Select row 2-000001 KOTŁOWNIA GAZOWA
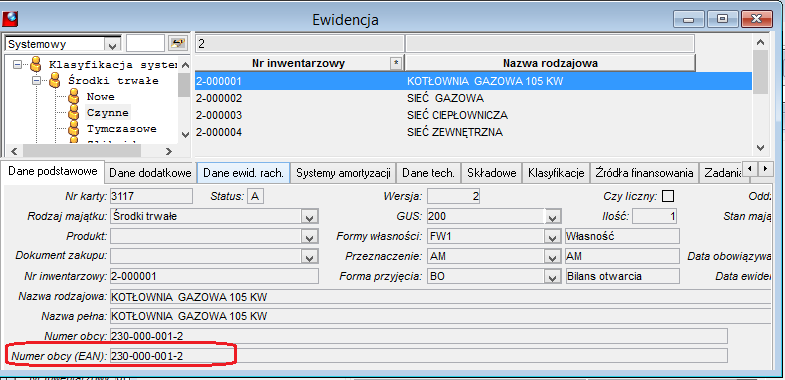The height and width of the screenshot is (380, 785). [x=473, y=81]
